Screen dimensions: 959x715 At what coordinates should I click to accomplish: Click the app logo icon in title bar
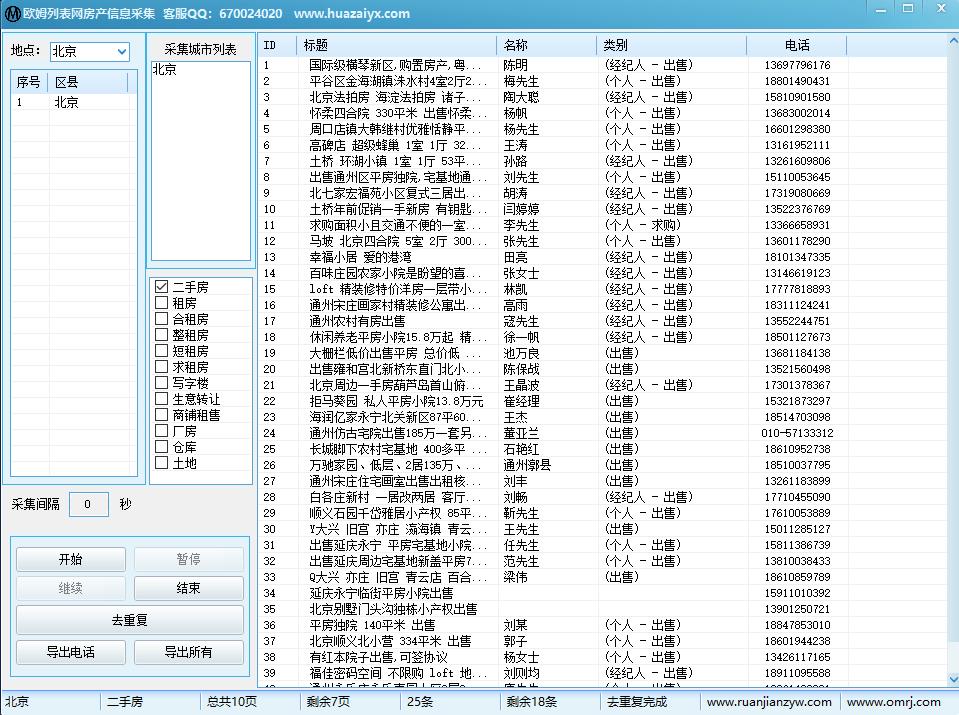point(12,13)
